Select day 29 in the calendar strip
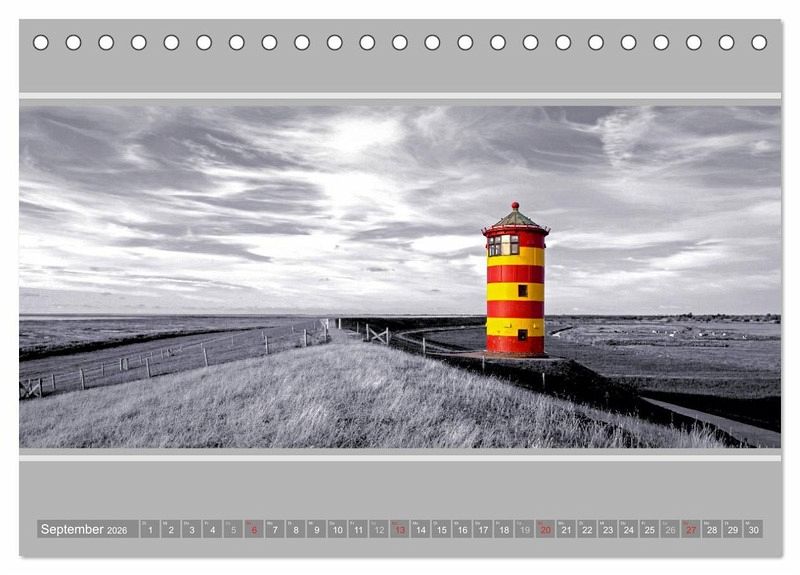 click(x=733, y=529)
